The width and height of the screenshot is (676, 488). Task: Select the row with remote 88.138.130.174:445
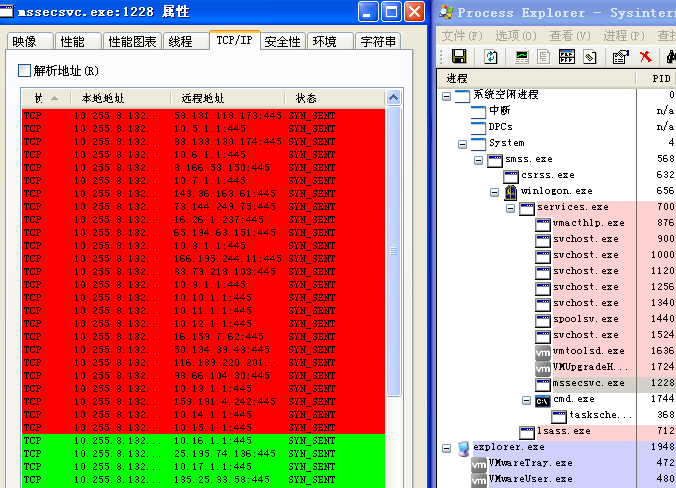coord(203,141)
